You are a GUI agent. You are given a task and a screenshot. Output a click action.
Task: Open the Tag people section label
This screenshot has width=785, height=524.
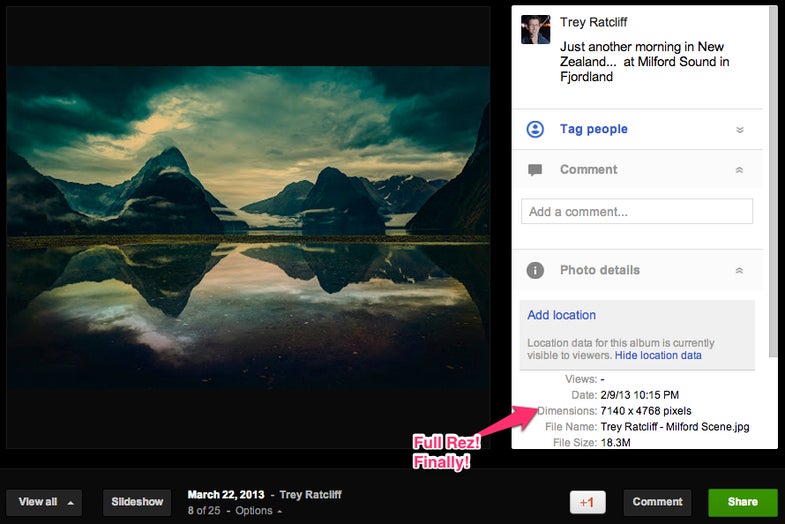pos(594,129)
